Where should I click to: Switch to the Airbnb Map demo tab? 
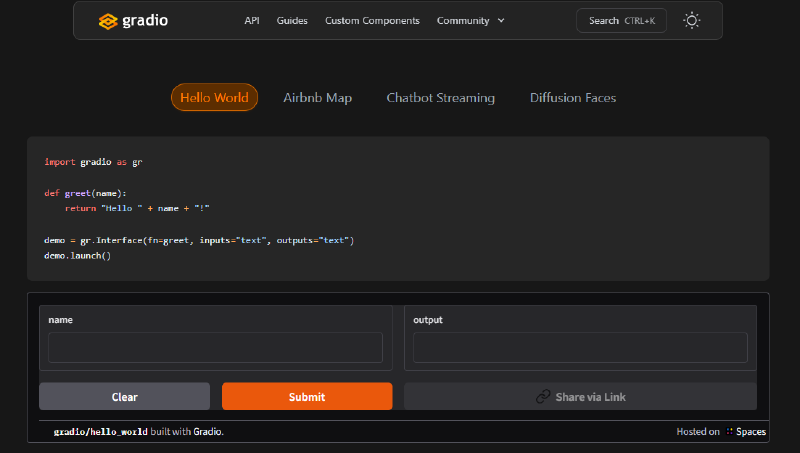point(317,98)
